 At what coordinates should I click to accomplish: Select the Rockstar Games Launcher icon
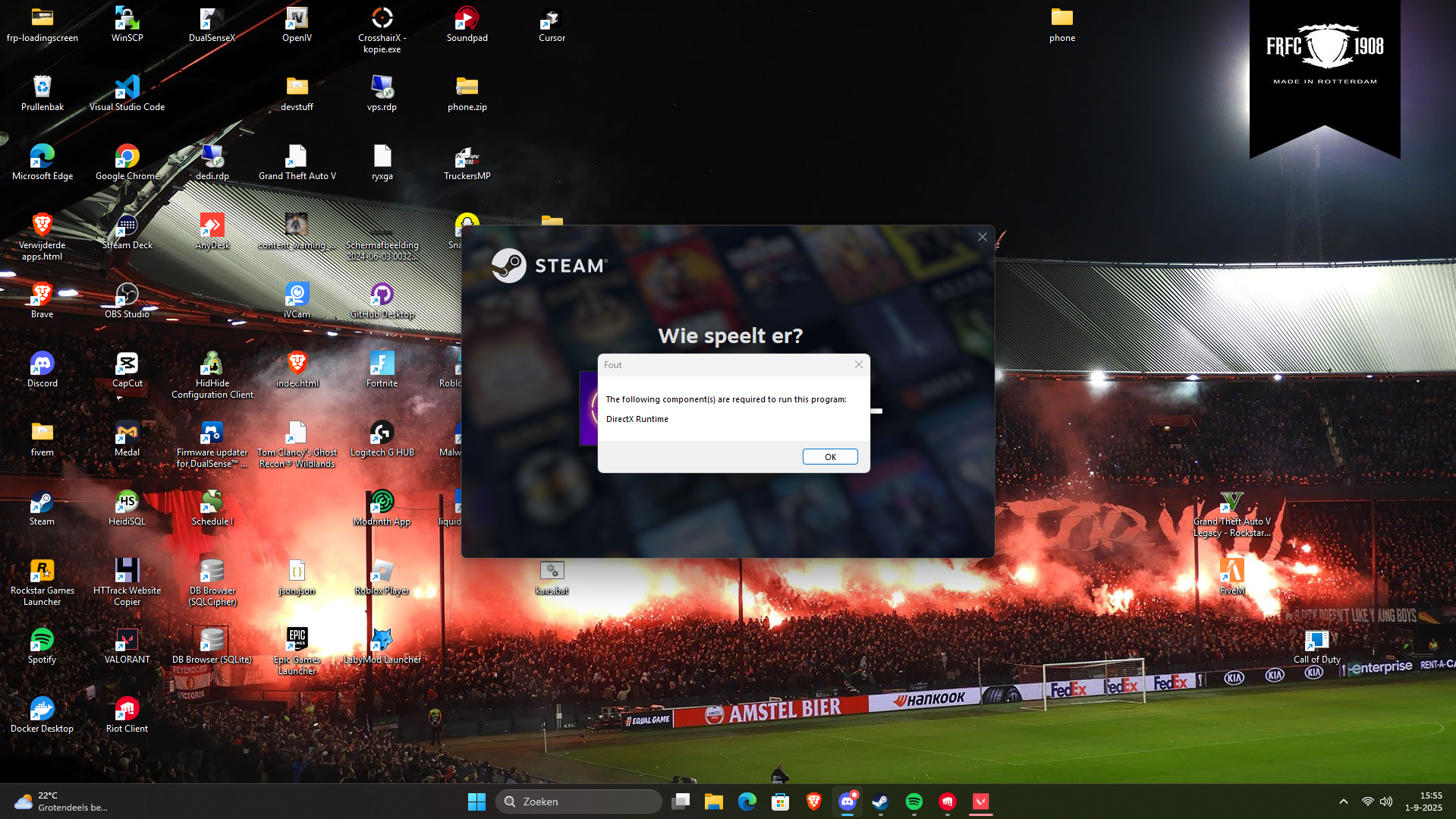pos(42,583)
